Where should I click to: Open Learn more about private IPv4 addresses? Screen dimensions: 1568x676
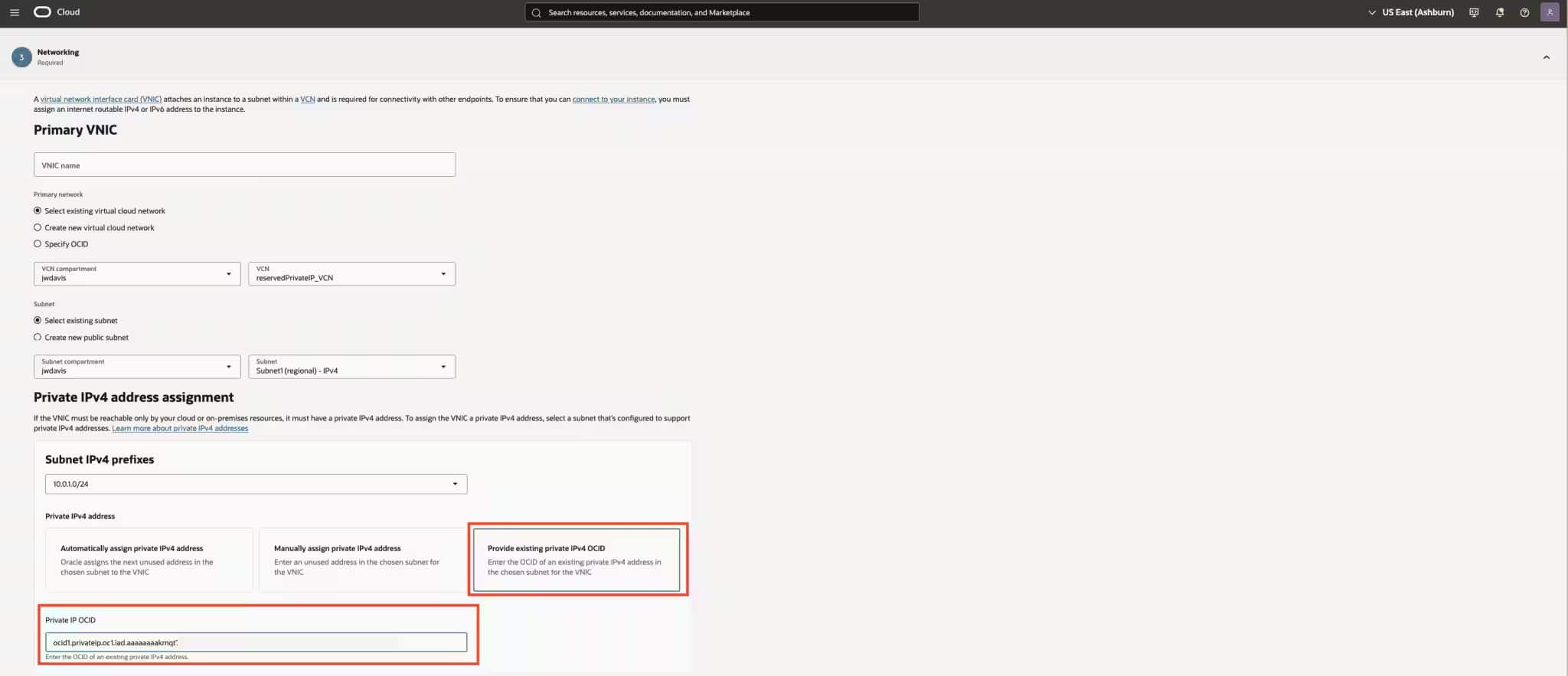(x=180, y=428)
